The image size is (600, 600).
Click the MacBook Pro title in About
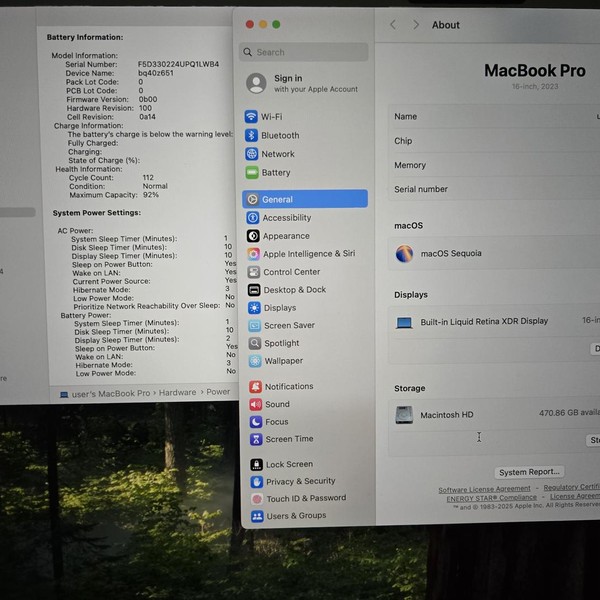(x=535, y=71)
